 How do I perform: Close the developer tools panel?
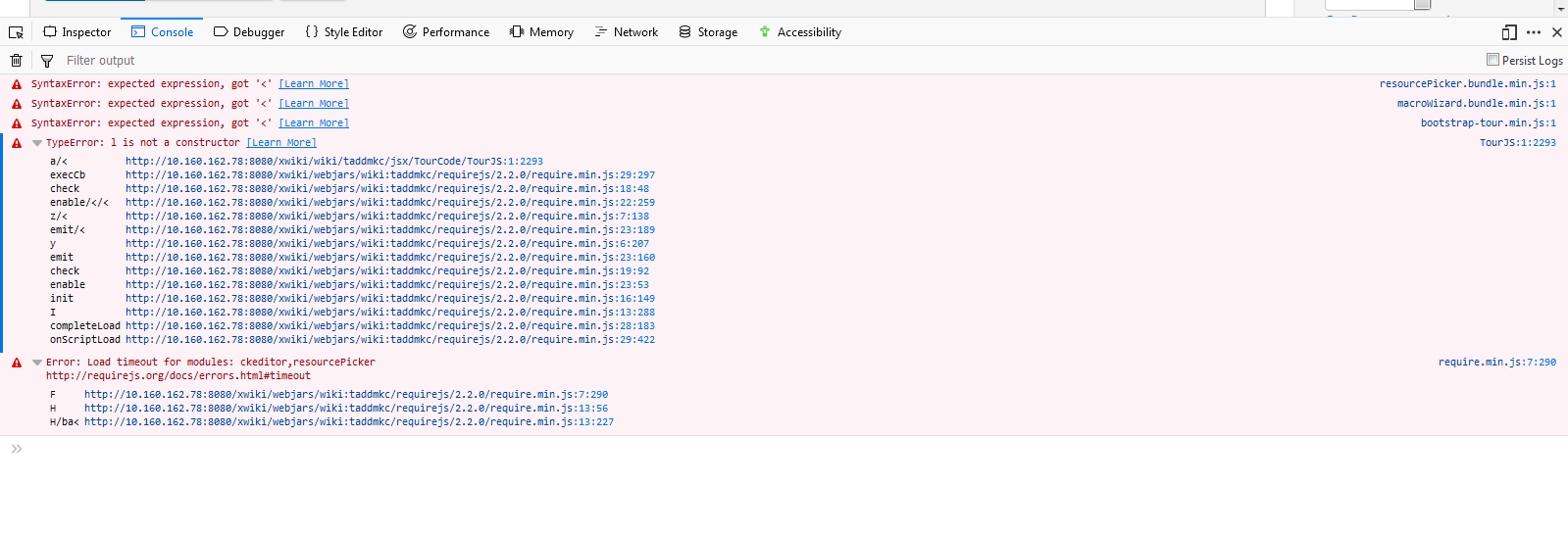click(x=1556, y=32)
